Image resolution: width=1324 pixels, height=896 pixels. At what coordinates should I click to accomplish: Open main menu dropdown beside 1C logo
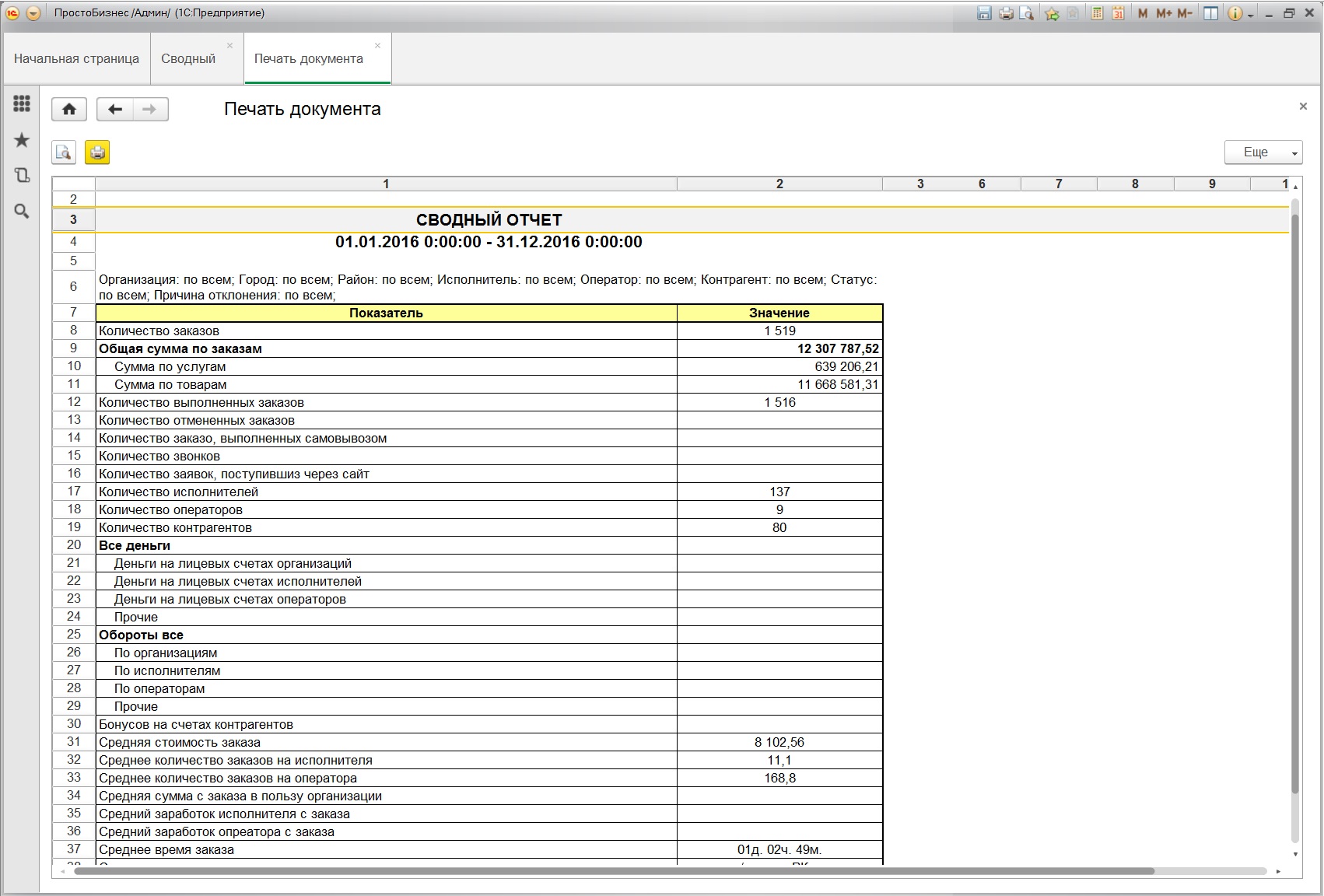tap(33, 13)
